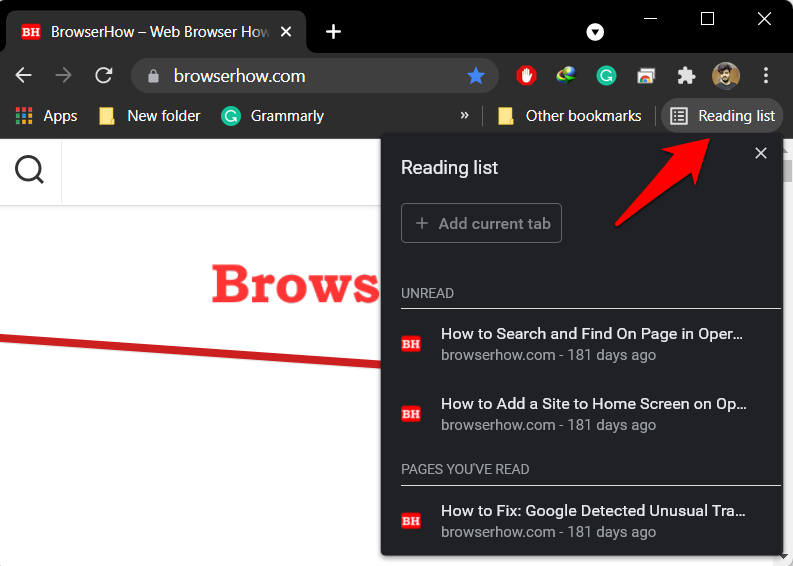
Task: Click the address bar showing browserhow.com
Action: [x=315, y=76]
